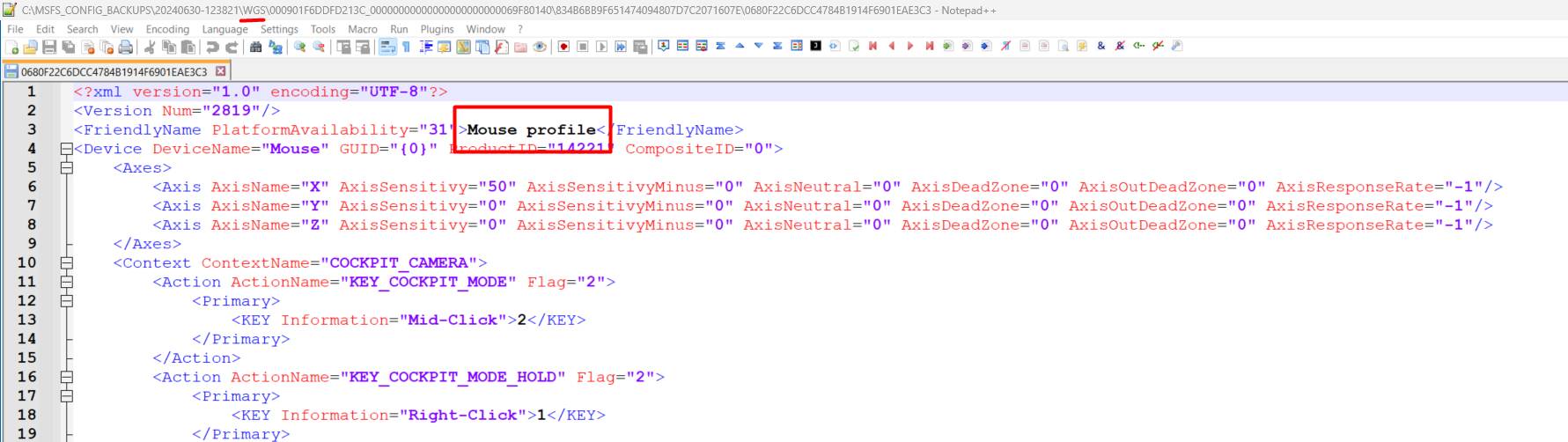Move line up blue triangle icon

coord(740,47)
